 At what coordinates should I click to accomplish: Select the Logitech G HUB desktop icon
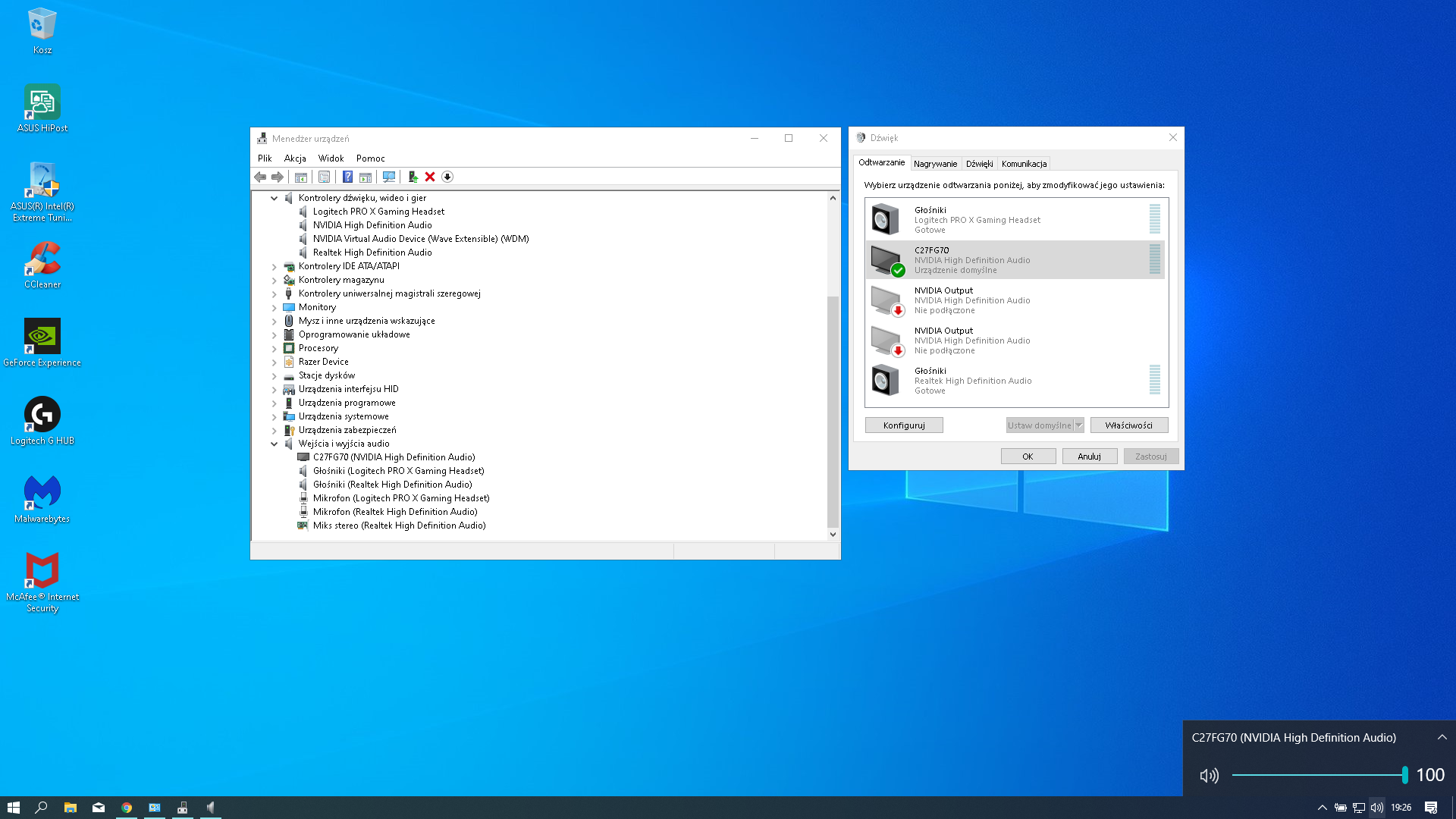tap(42, 421)
